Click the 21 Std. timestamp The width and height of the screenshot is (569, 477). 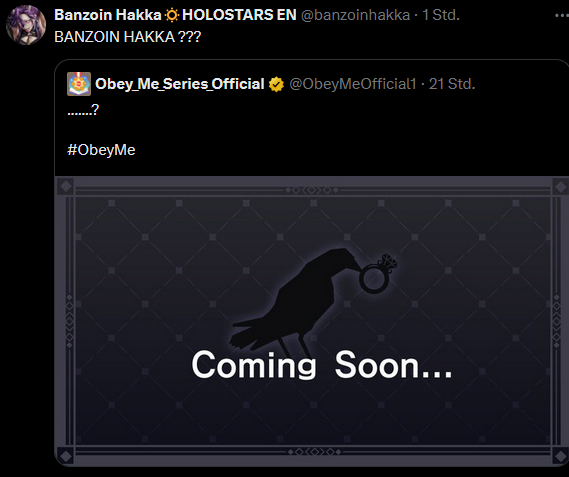click(452, 84)
